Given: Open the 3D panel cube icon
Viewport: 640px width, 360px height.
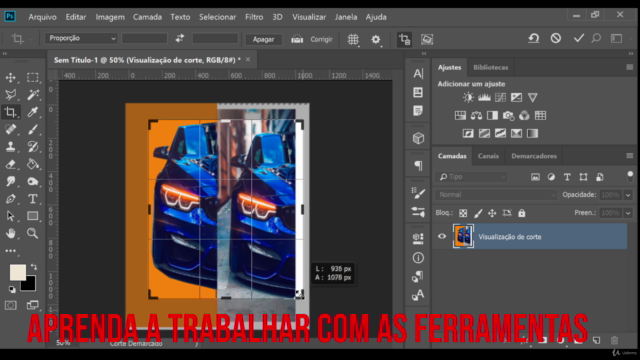Looking at the screenshot, I should [418, 138].
